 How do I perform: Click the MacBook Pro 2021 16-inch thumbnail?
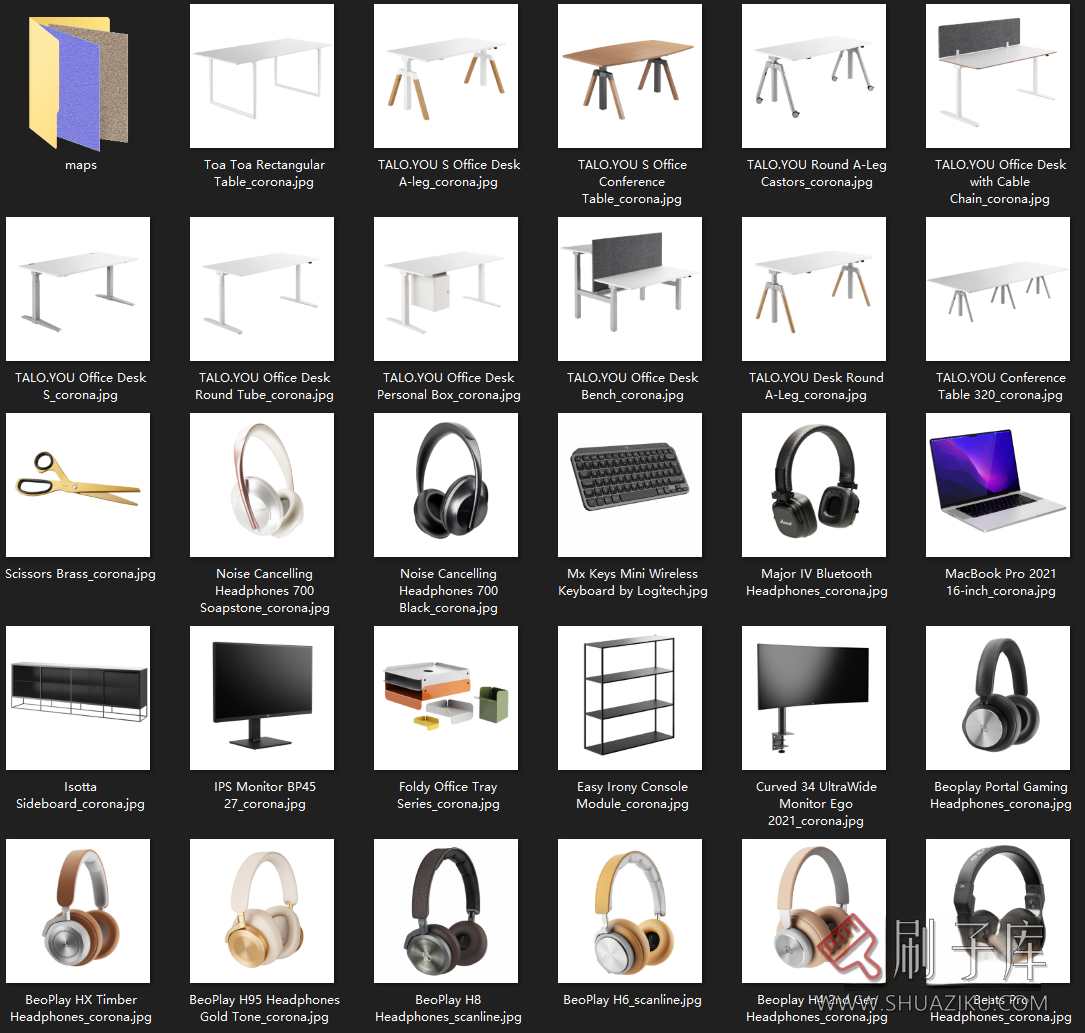[x=998, y=485]
